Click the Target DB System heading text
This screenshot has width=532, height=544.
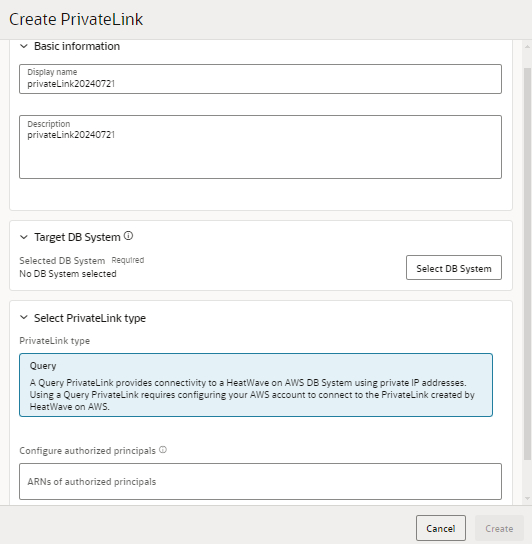pos(77,237)
